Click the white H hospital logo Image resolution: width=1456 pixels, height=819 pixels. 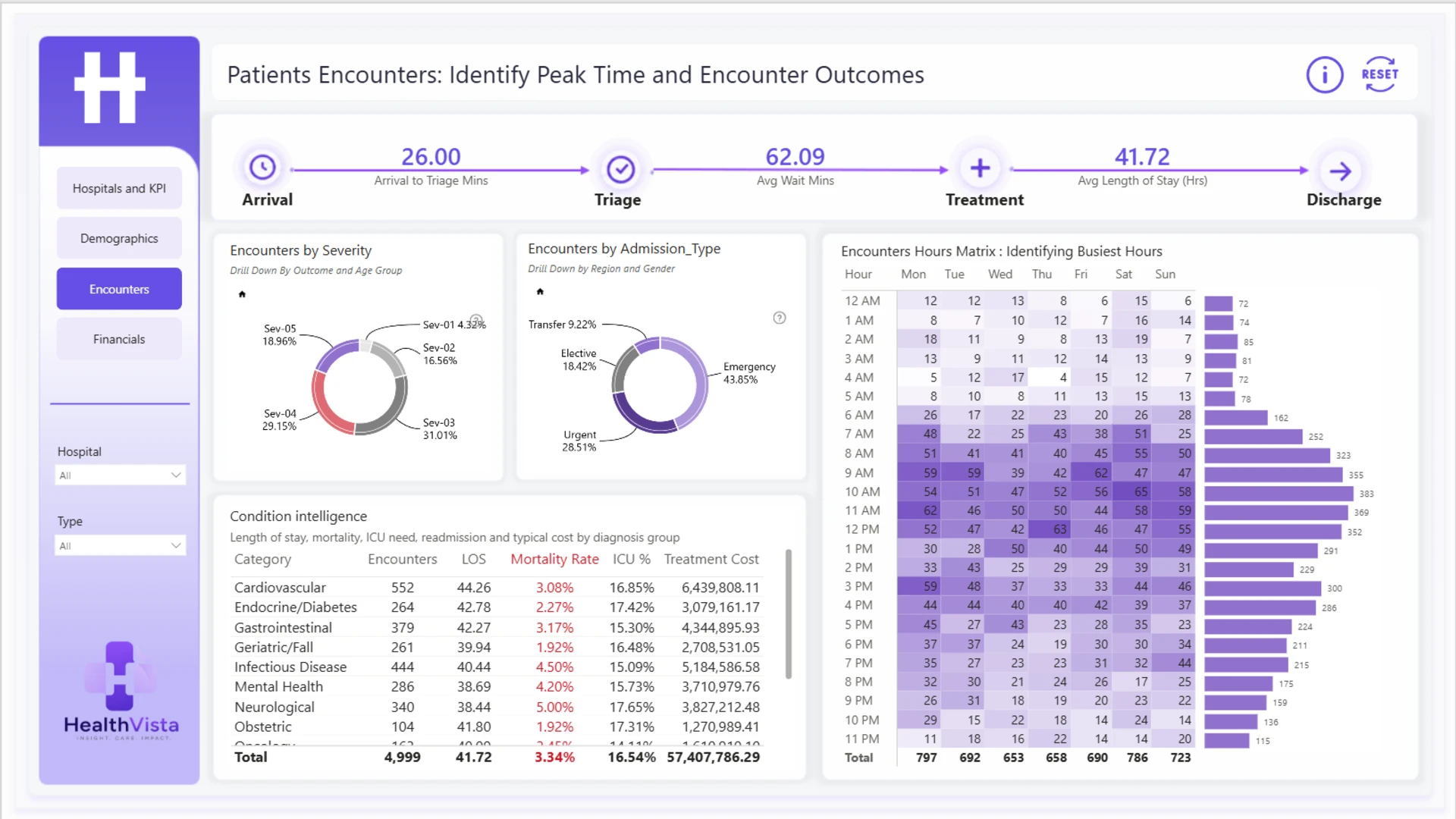pyautogui.click(x=110, y=87)
